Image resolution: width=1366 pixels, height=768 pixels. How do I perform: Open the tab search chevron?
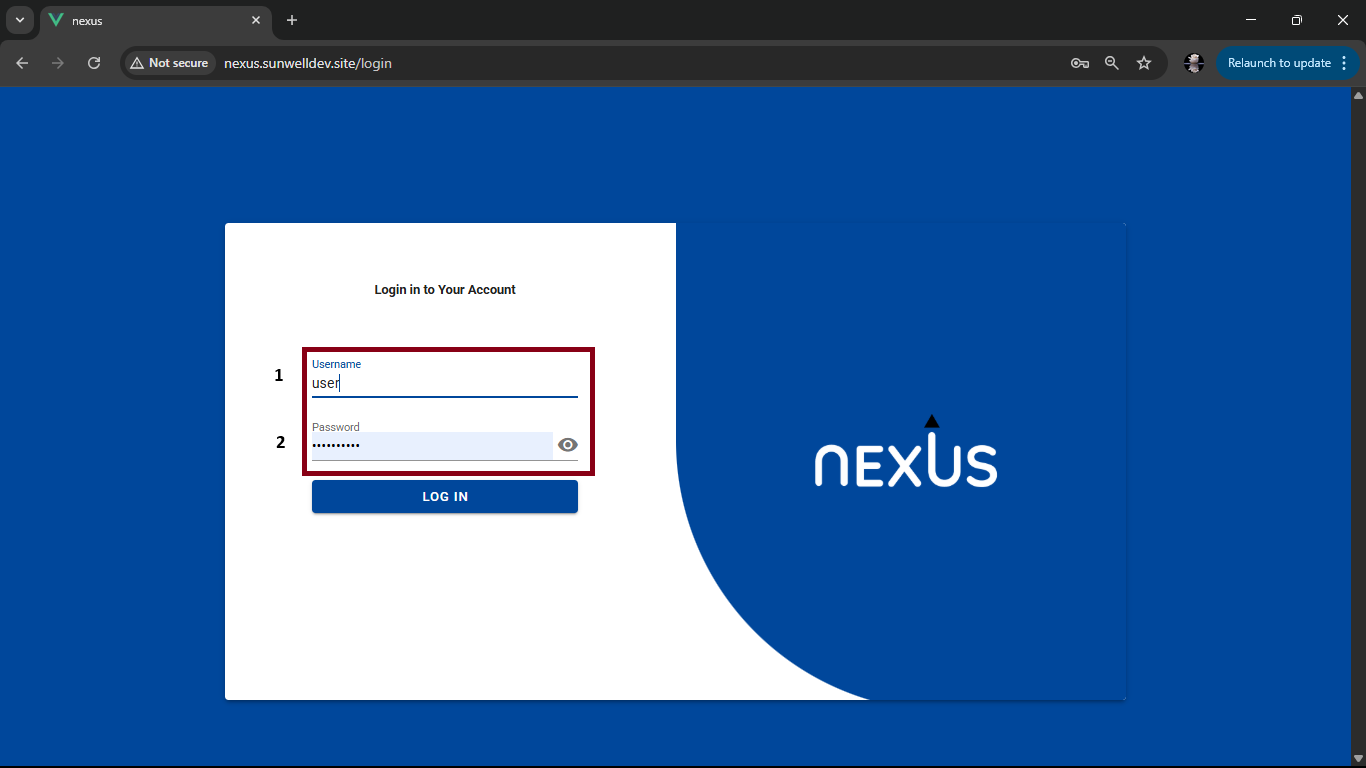pyautogui.click(x=20, y=20)
